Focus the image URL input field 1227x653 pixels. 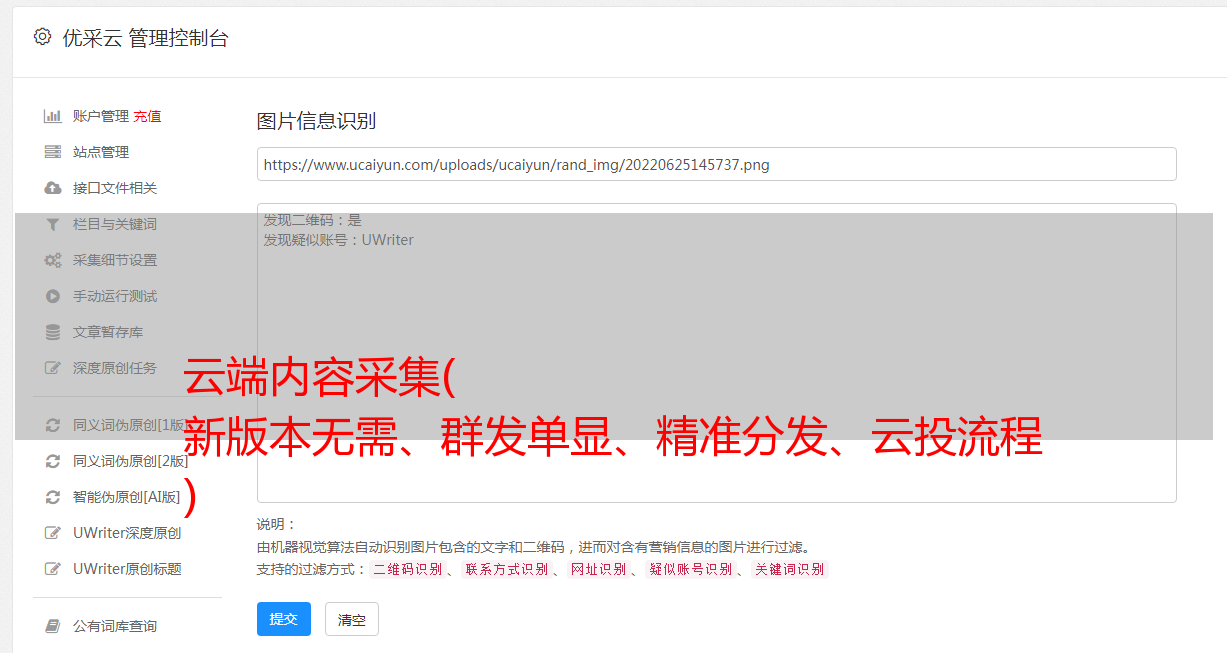click(x=716, y=164)
